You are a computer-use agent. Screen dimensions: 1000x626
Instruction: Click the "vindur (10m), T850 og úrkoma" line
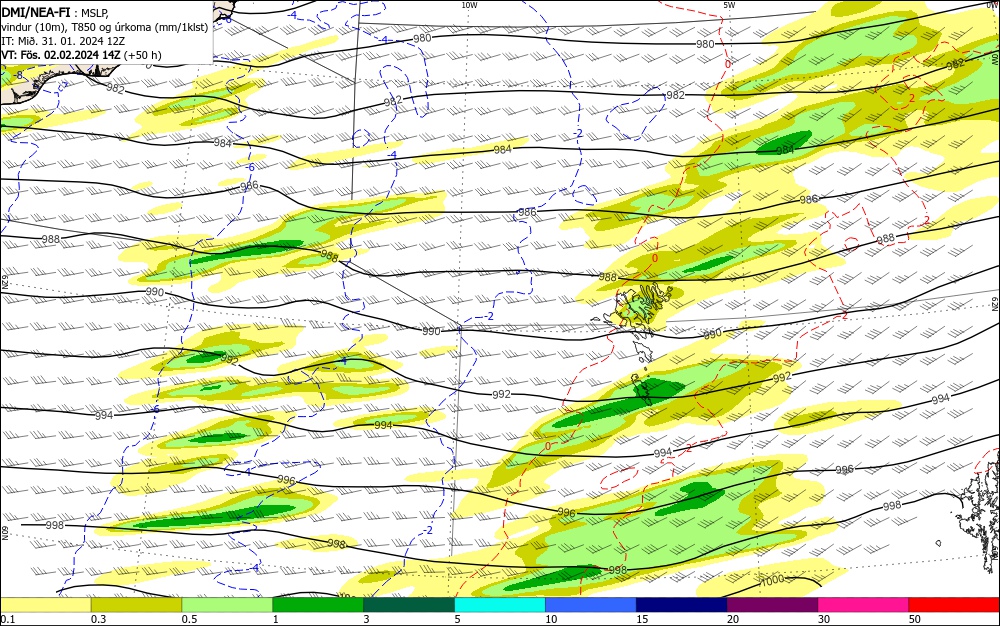[104, 27]
